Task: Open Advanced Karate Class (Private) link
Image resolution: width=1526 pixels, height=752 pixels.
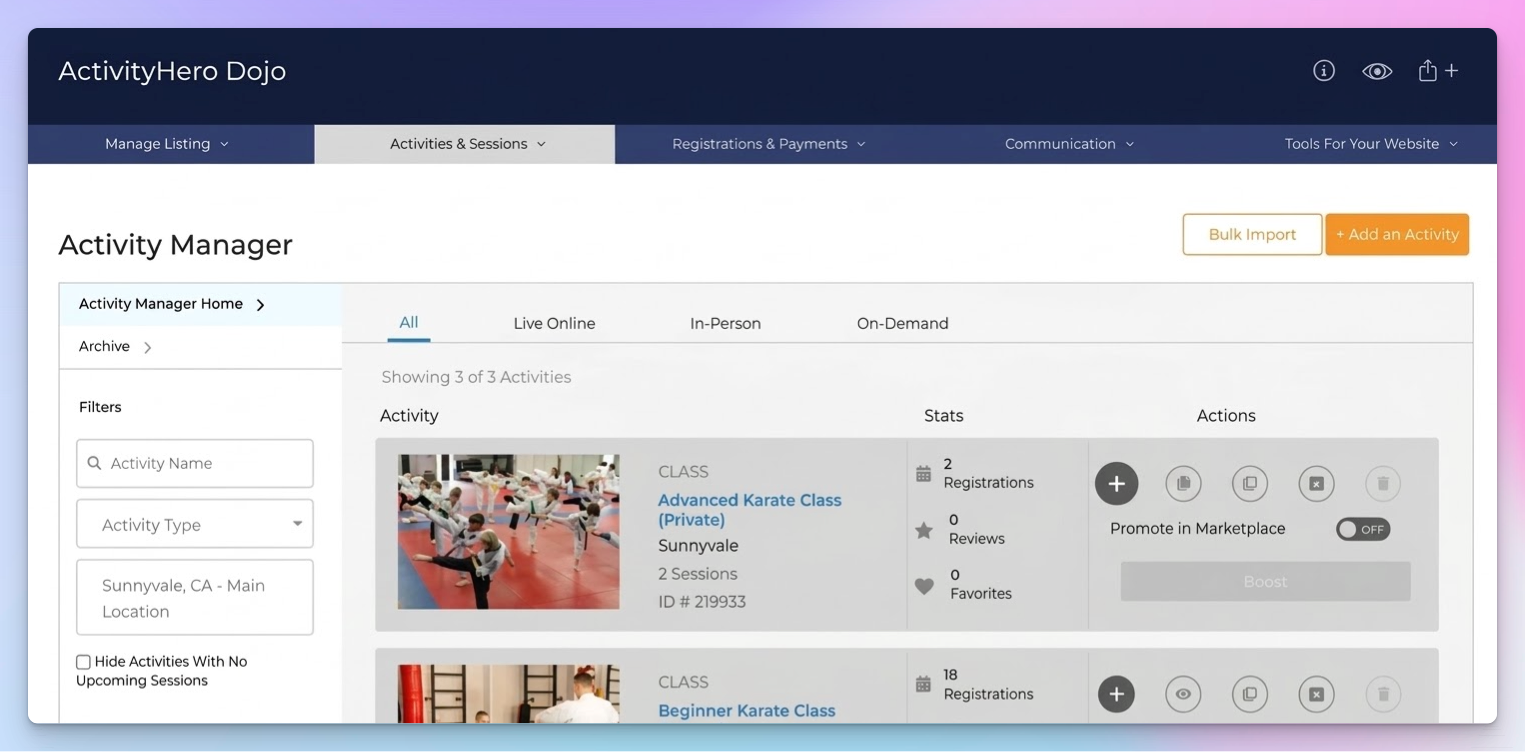Action: click(x=749, y=510)
